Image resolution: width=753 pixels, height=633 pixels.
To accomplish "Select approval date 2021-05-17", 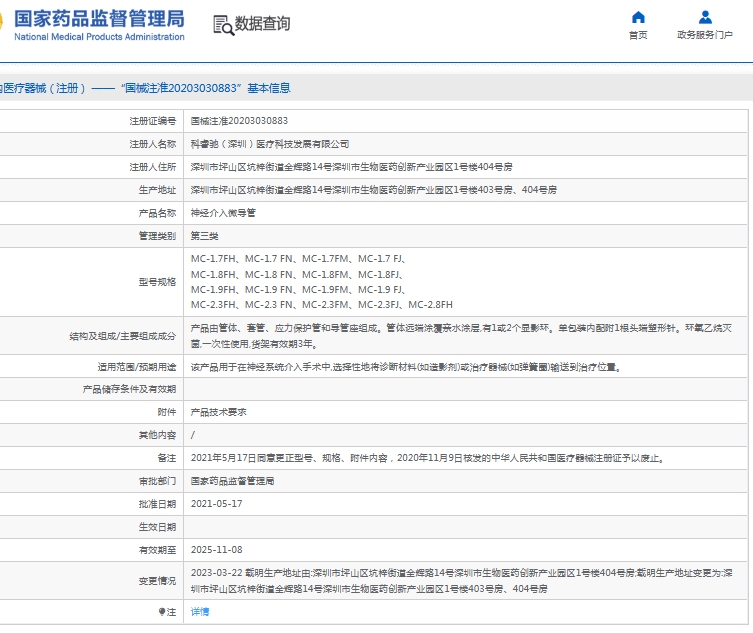I will coord(217,504).
